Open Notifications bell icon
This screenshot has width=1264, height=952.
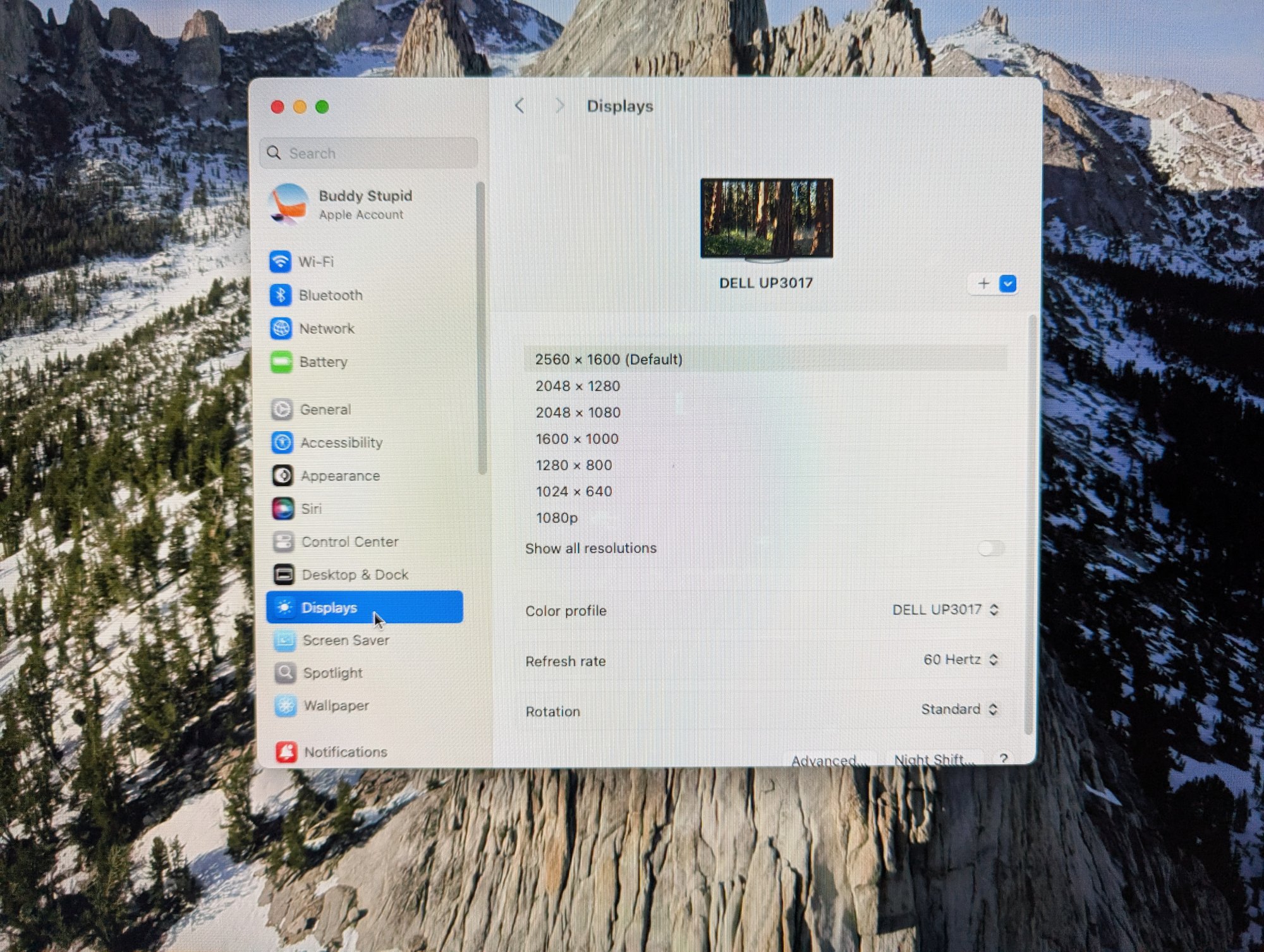click(286, 752)
